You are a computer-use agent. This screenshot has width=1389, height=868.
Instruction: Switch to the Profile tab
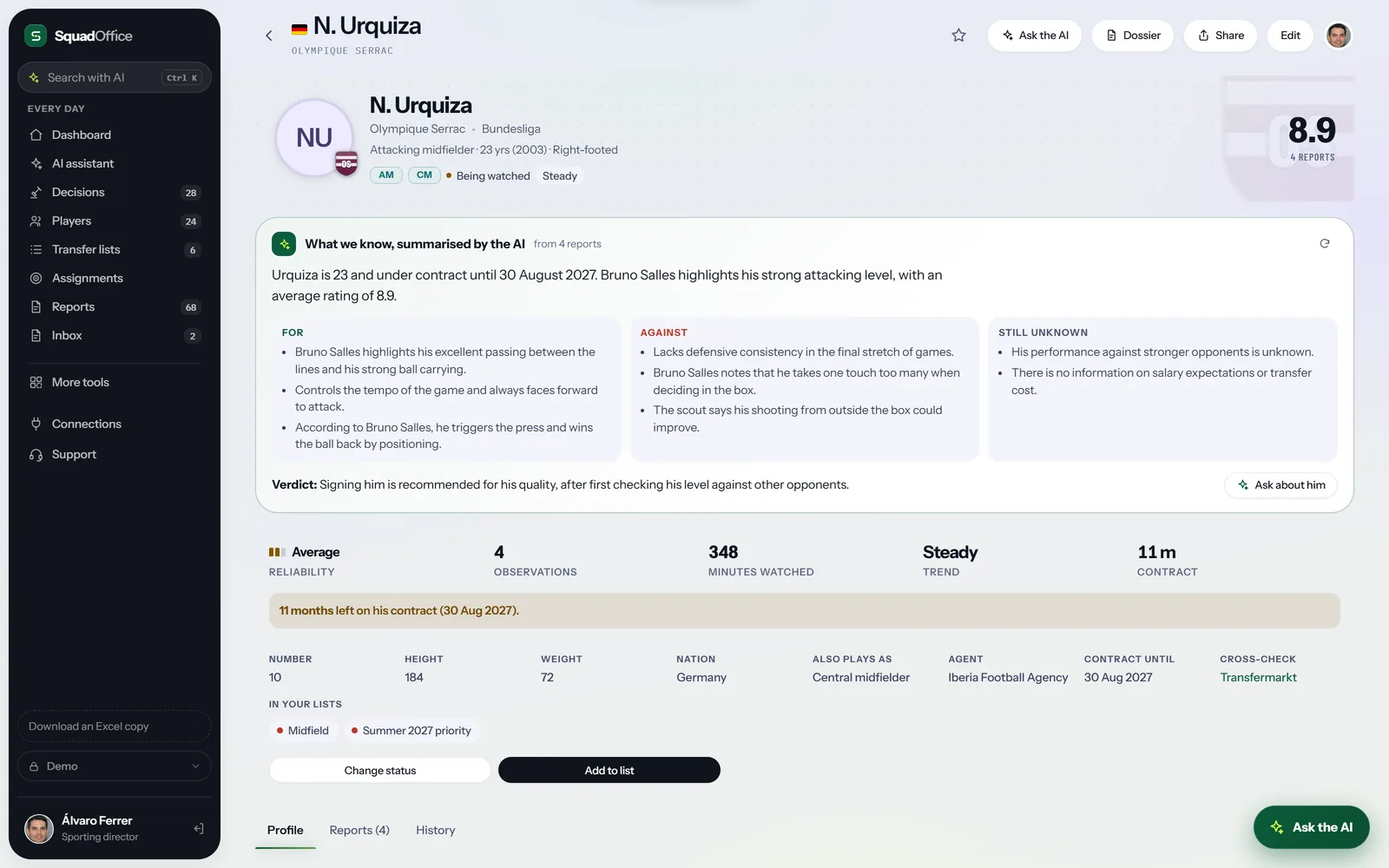(285, 831)
